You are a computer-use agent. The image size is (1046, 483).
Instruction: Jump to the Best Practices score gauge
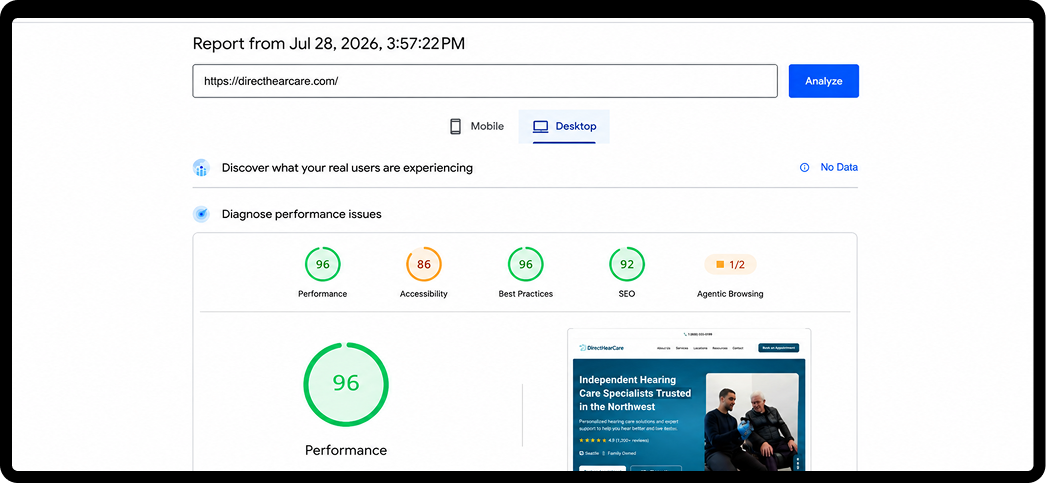526,264
